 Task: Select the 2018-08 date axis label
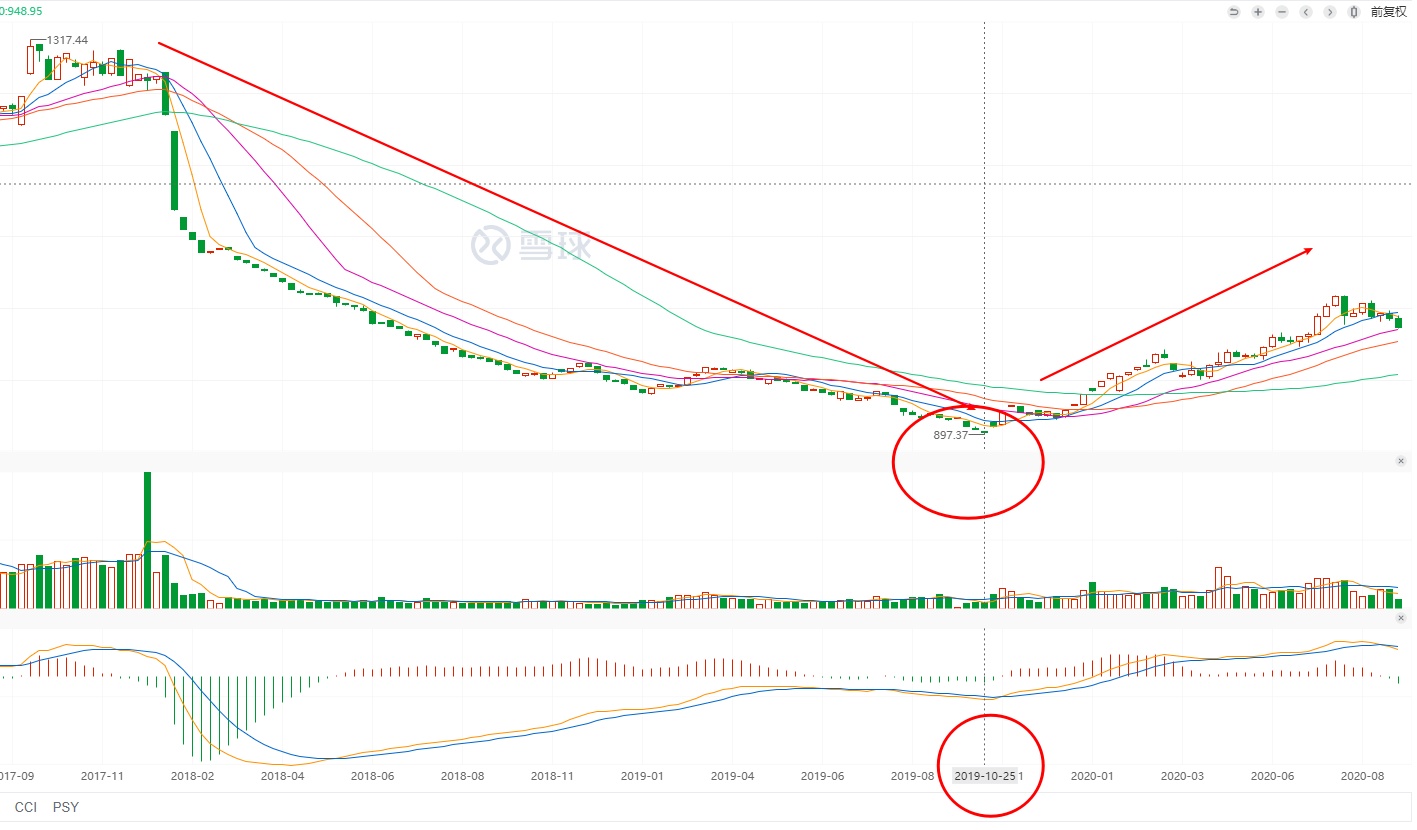coord(462,776)
